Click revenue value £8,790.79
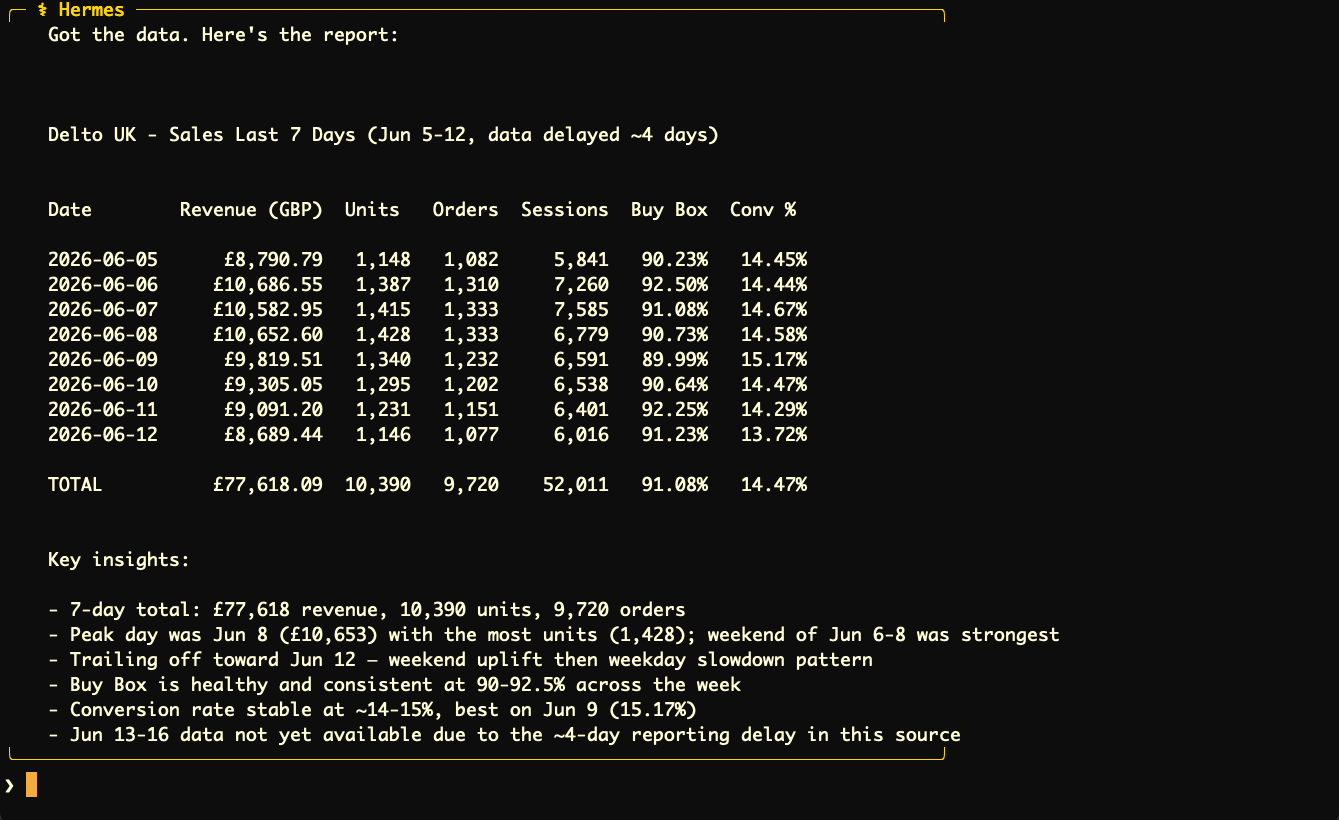 coord(273,260)
